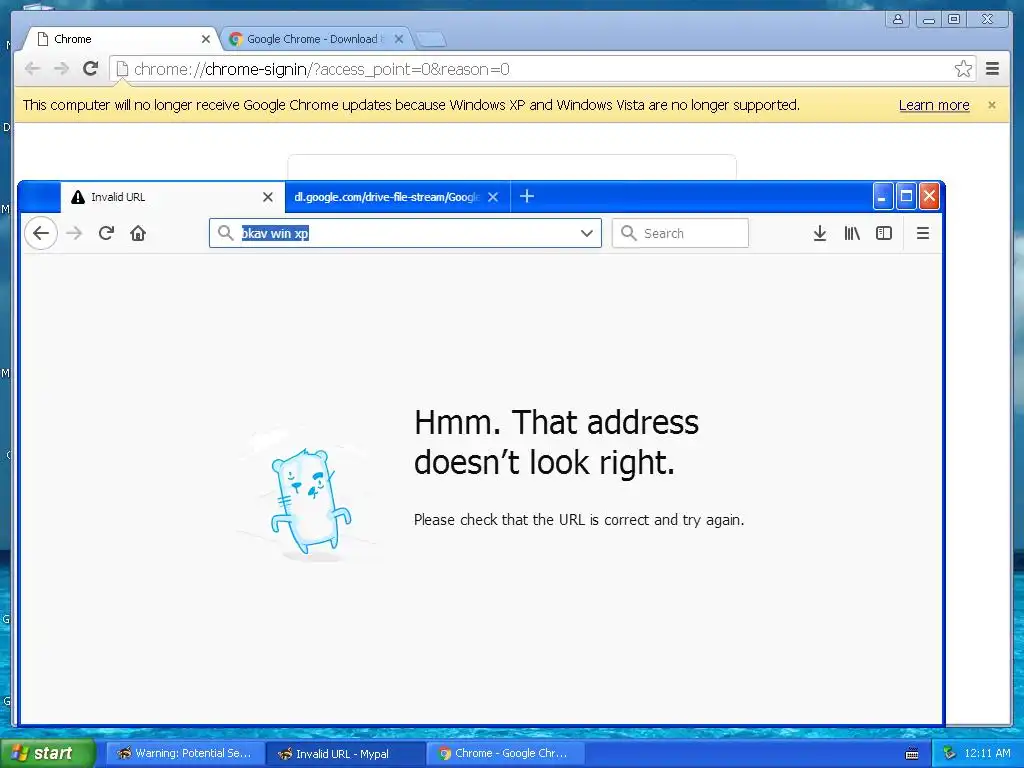
Task: Close the Invalid URL tab
Action: pos(268,197)
